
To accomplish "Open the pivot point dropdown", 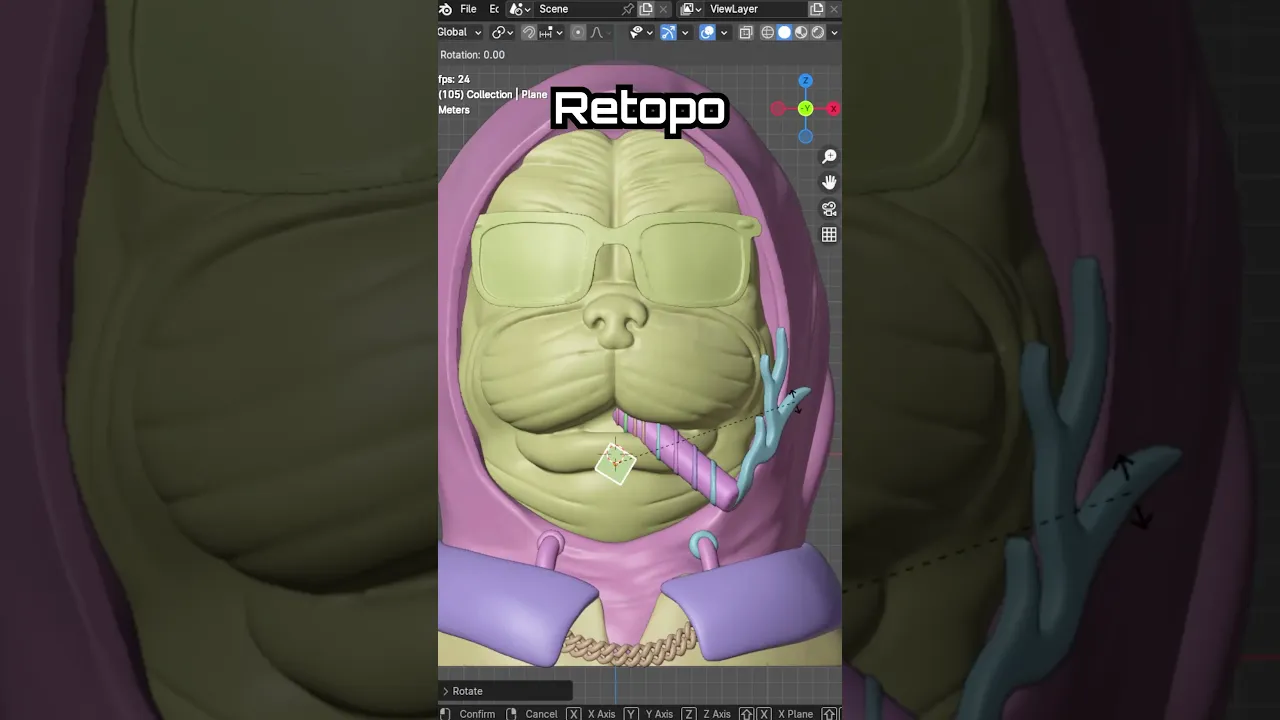I will pos(502,32).
